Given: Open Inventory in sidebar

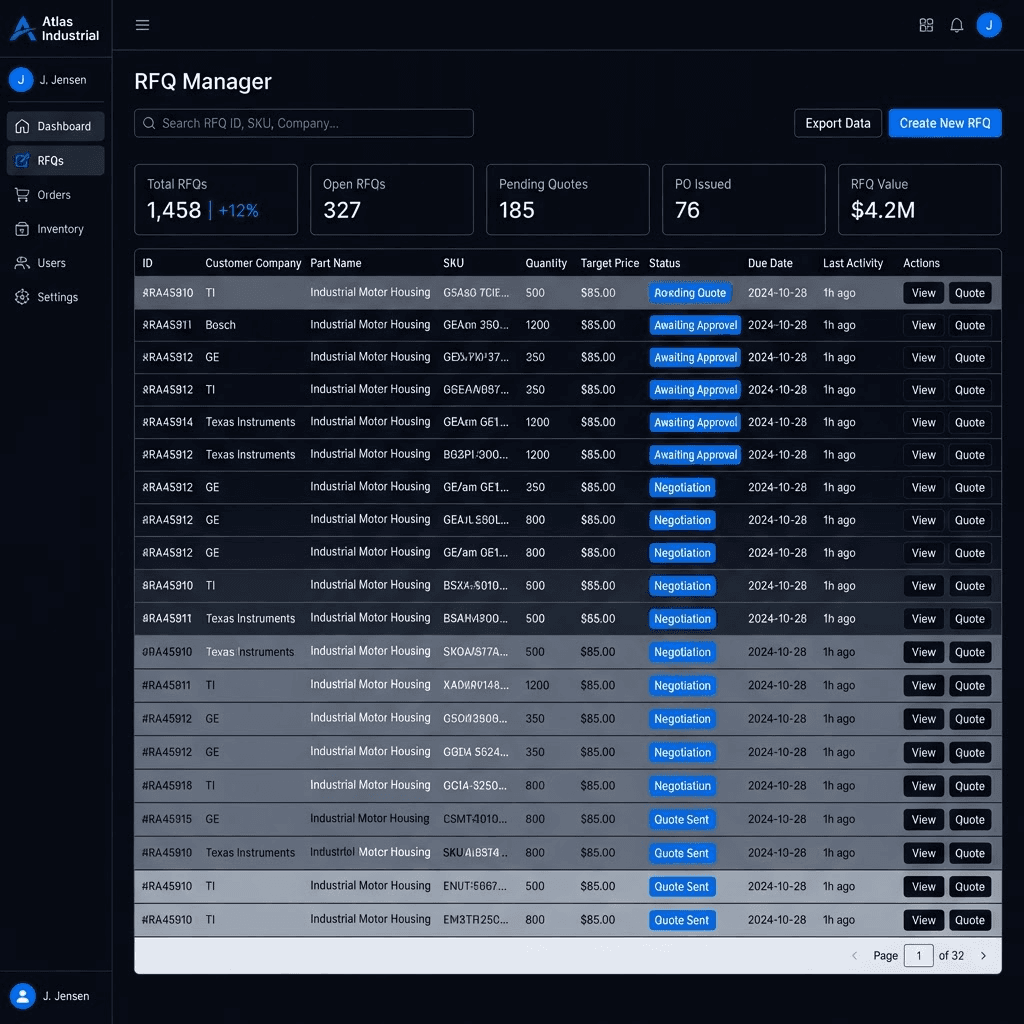Looking at the screenshot, I should pos(56,229).
